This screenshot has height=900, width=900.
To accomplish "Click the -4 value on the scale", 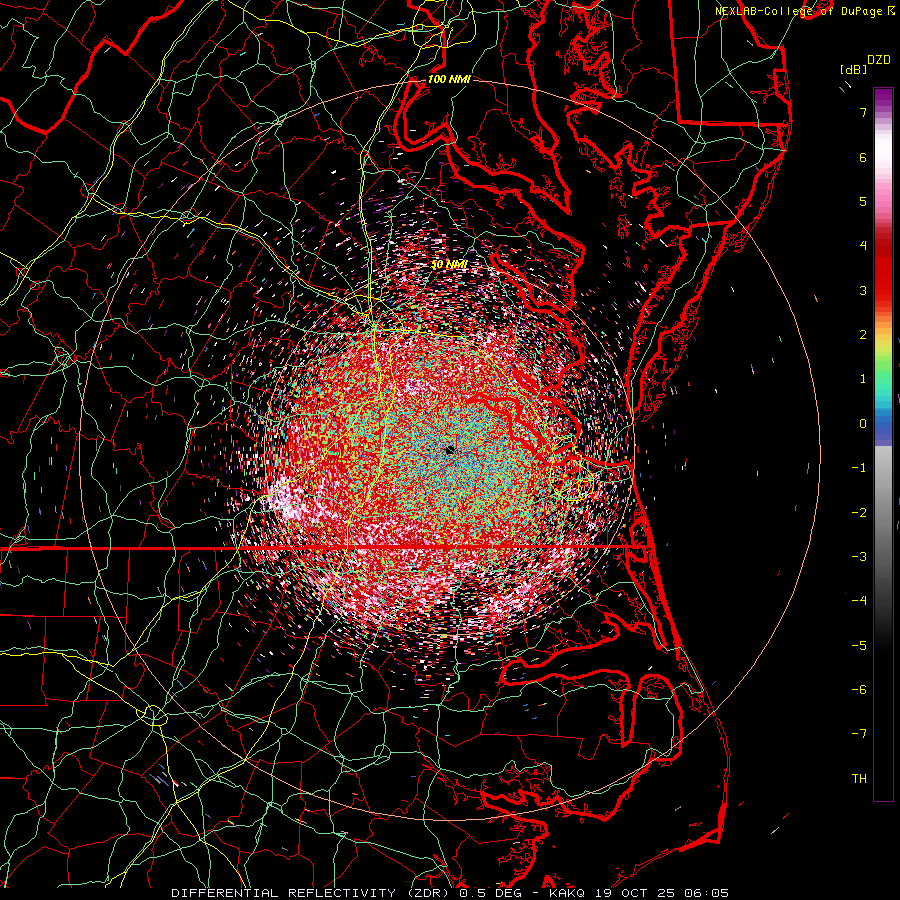I will [x=859, y=601].
